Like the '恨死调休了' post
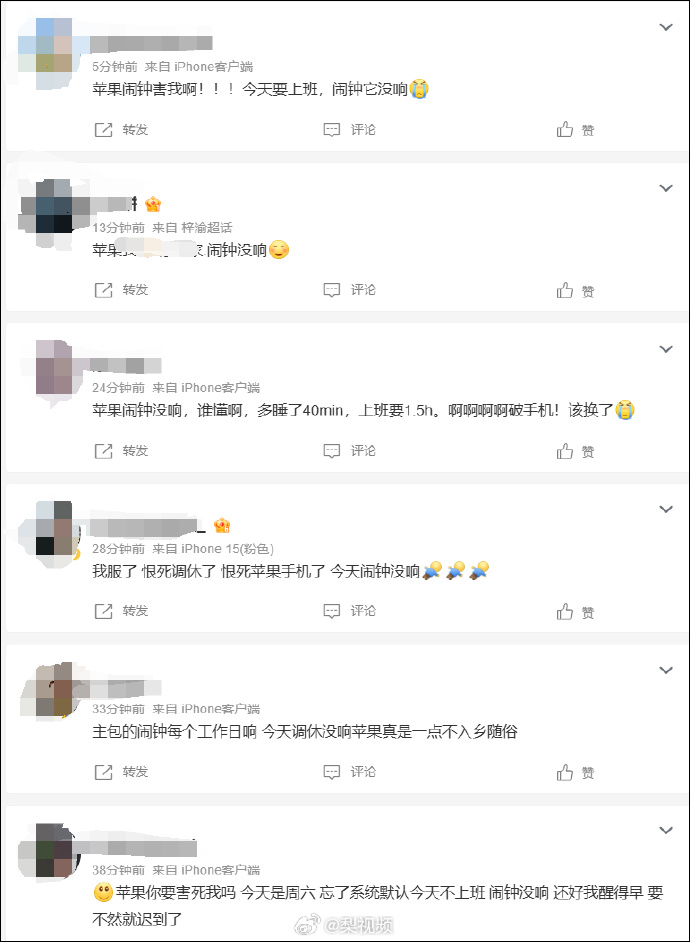690x942 pixels. point(575,612)
